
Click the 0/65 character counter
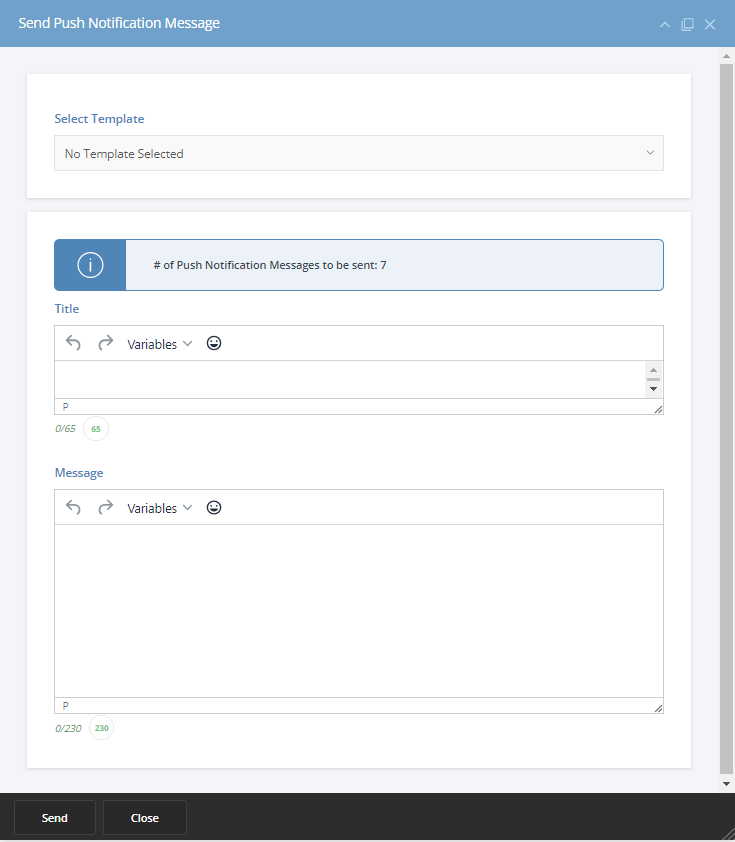coord(66,429)
